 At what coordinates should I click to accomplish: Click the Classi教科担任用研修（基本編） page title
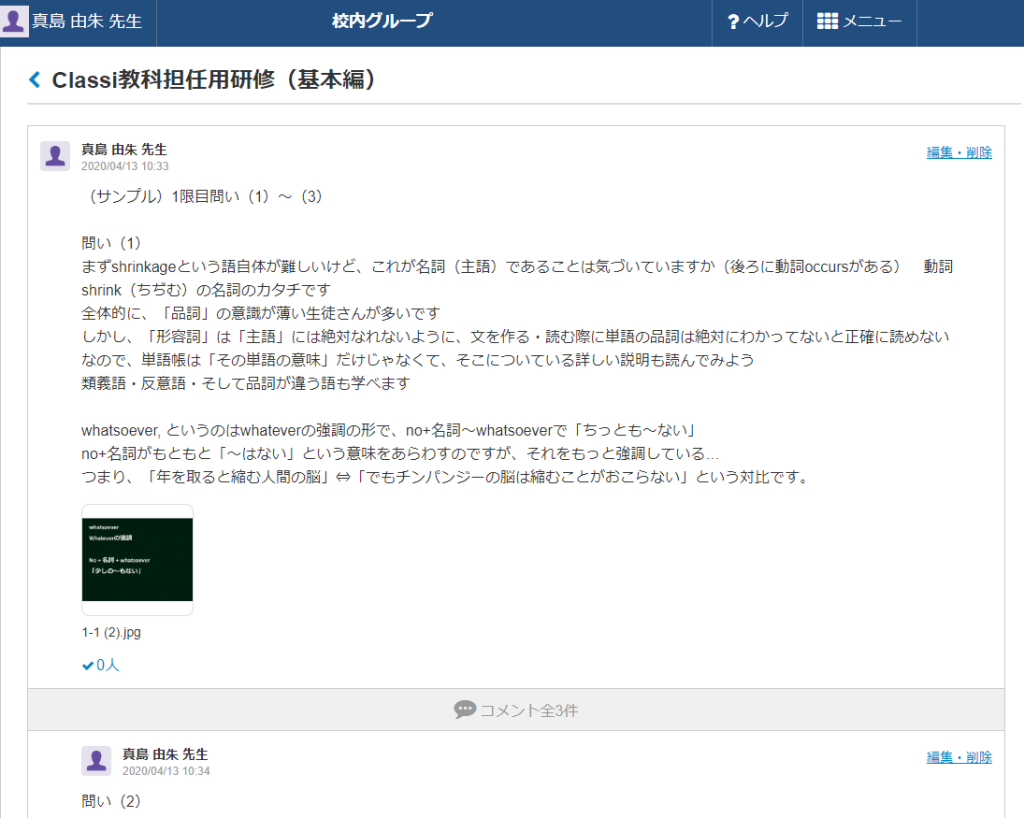tap(213, 80)
